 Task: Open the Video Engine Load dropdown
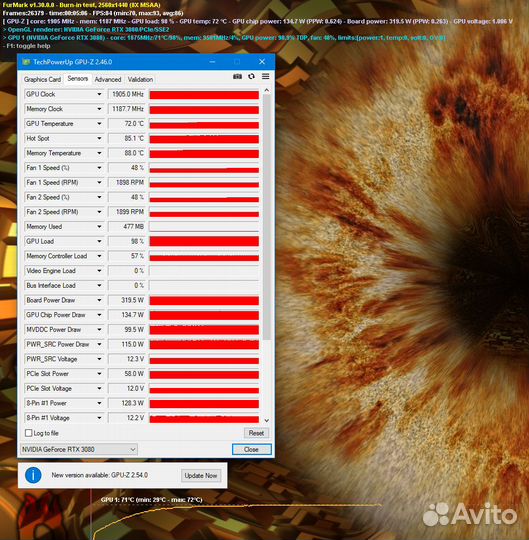[x=99, y=271]
